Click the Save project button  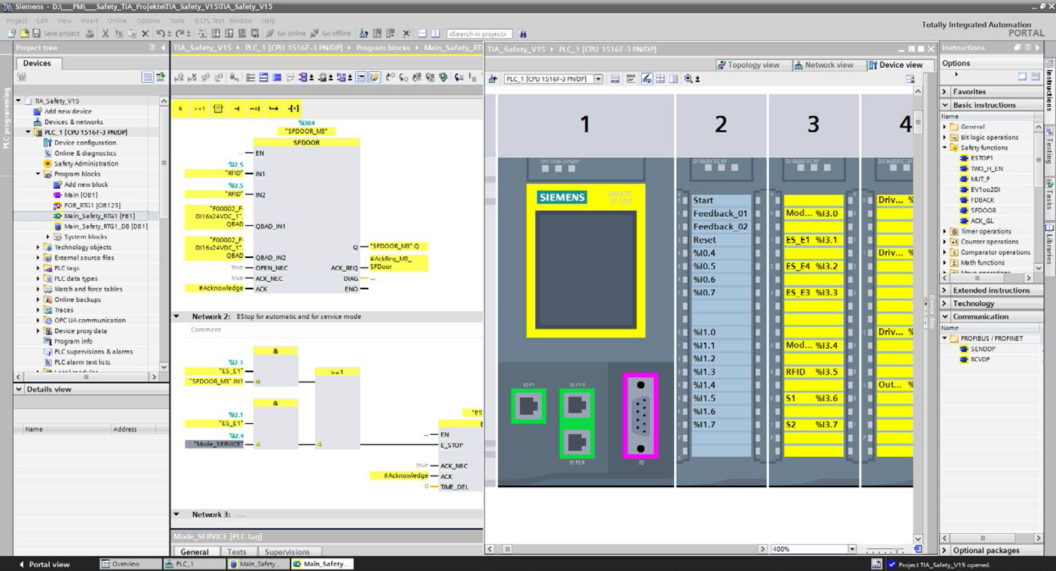[57, 33]
